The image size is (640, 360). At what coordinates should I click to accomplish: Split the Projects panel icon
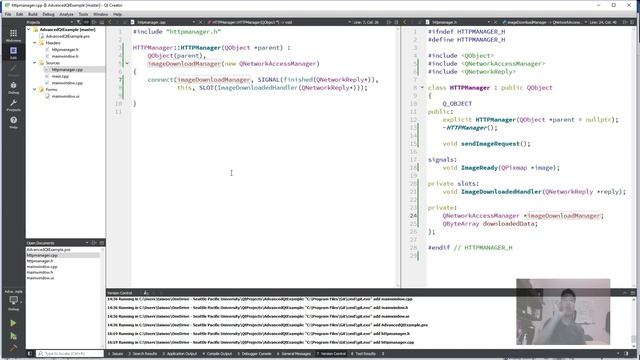pos(94,22)
